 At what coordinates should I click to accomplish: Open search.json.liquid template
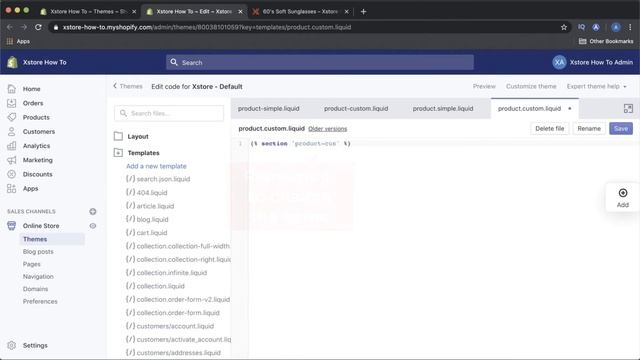158,179
